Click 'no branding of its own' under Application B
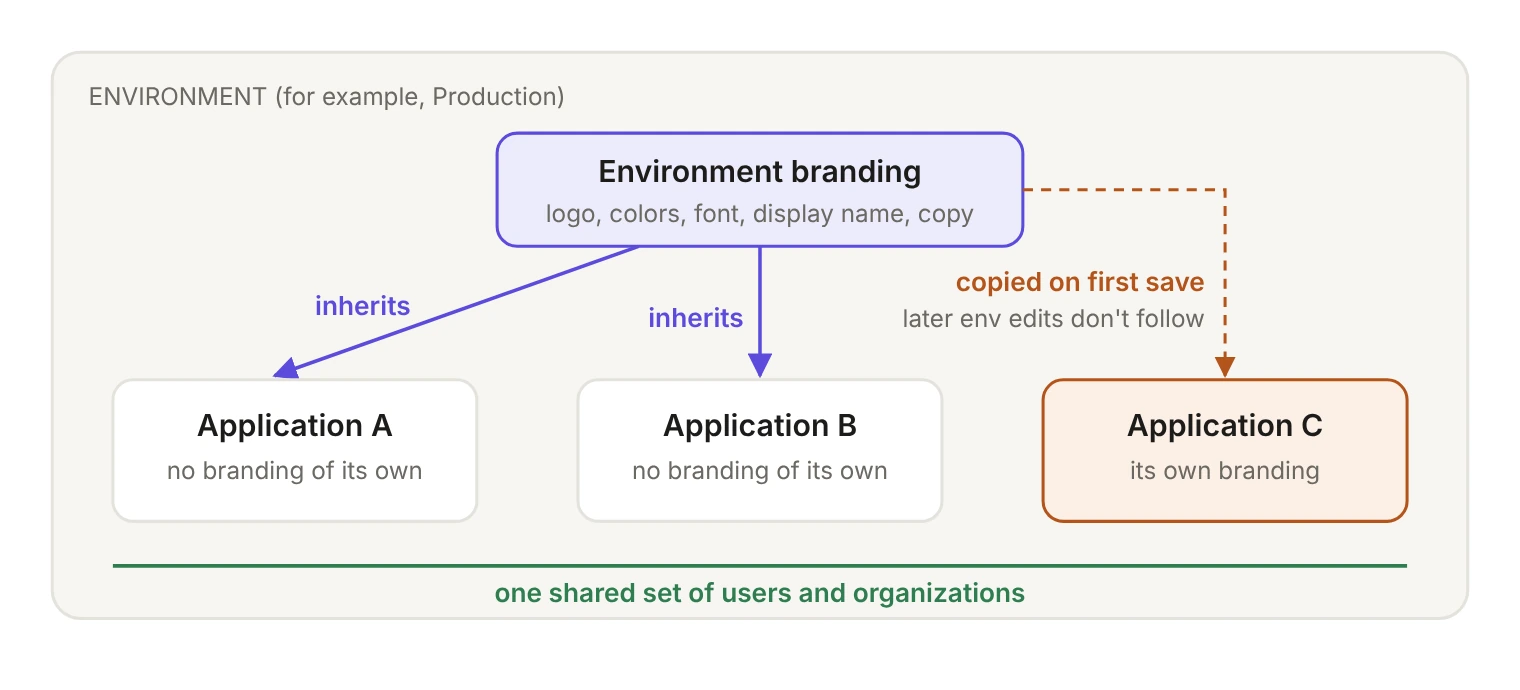This screenshot has height=690, width=1520. click(760, 470)
